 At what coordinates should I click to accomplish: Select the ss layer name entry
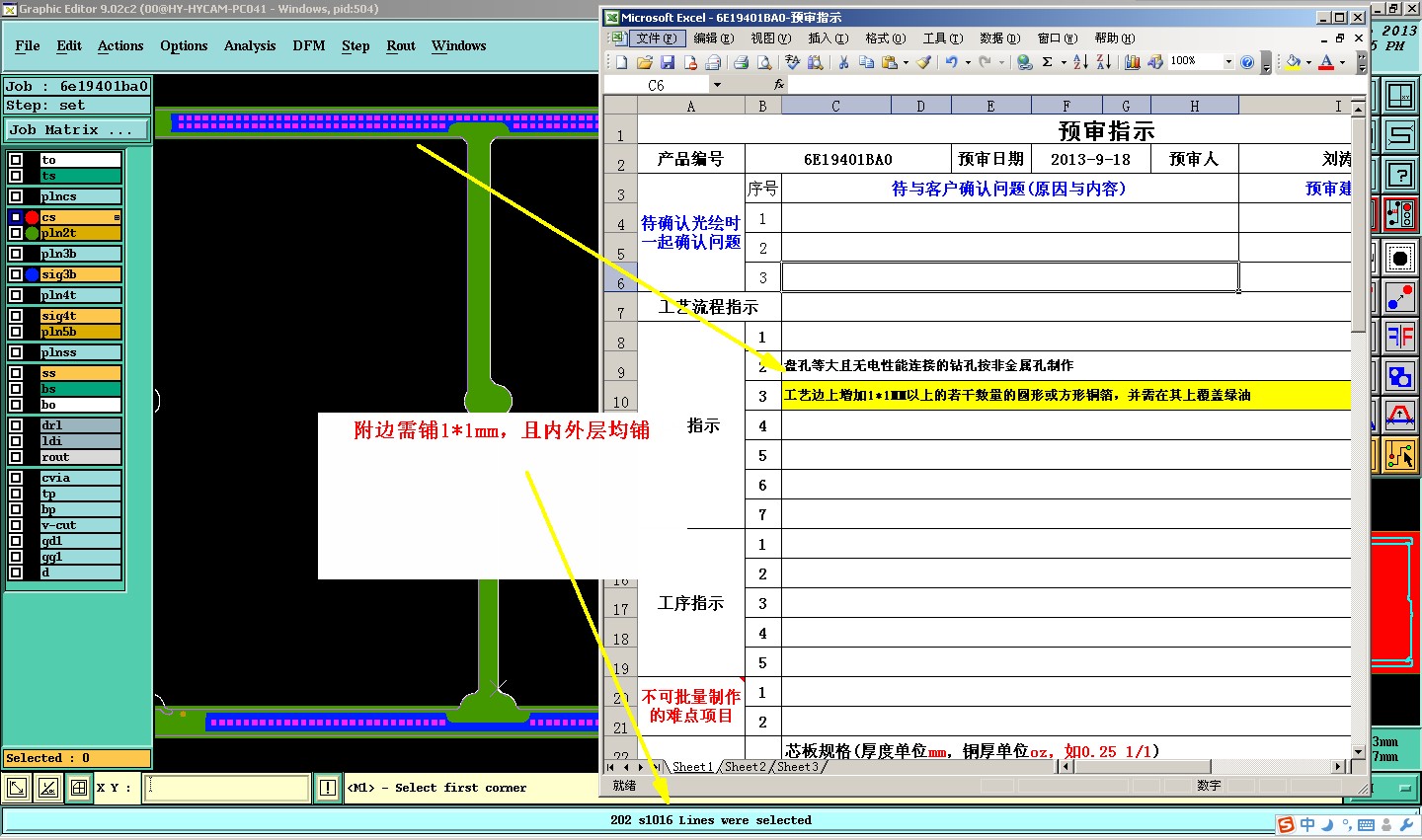coord(80,373)
